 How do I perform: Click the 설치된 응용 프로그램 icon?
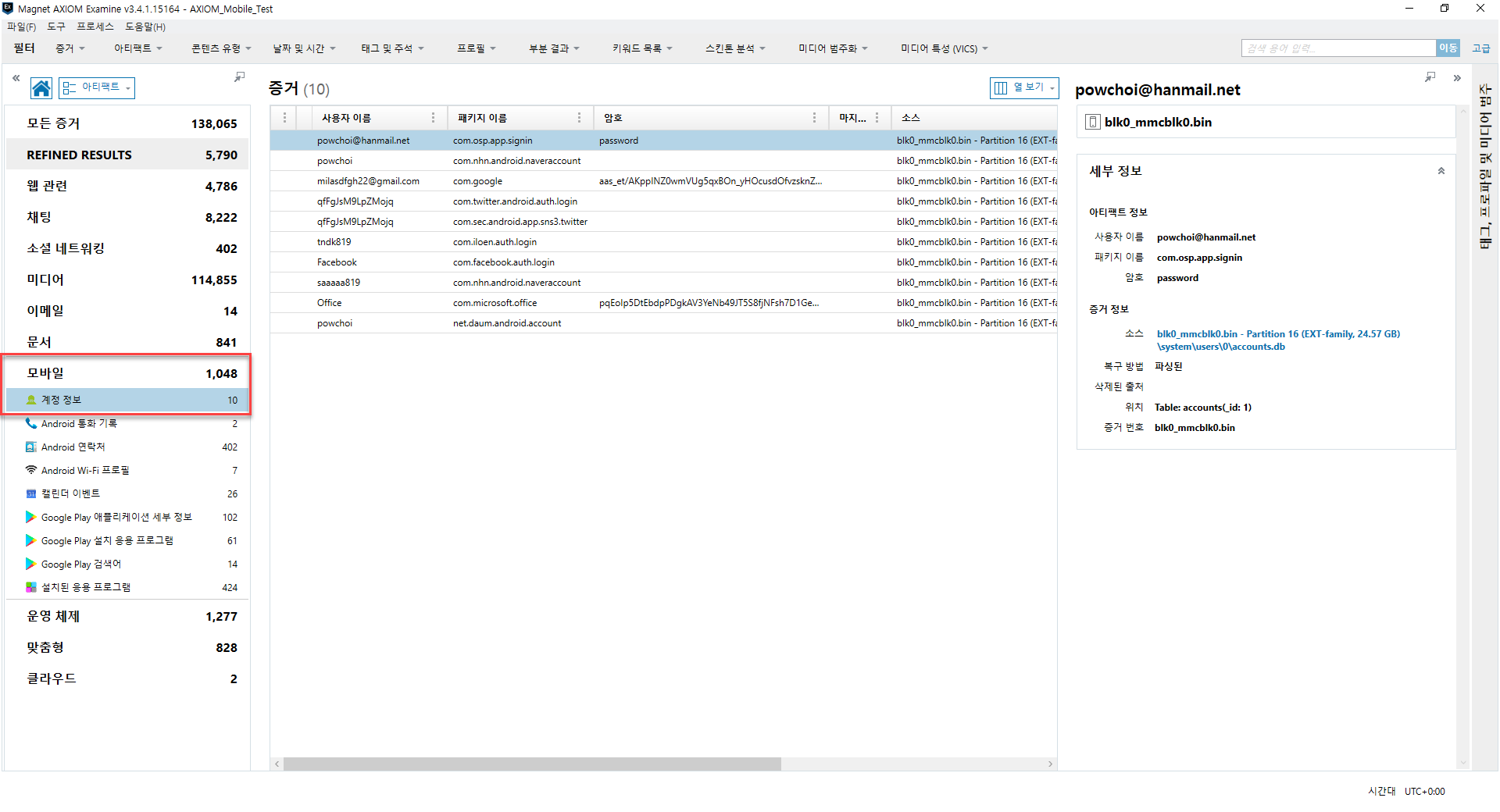(31, 587)
